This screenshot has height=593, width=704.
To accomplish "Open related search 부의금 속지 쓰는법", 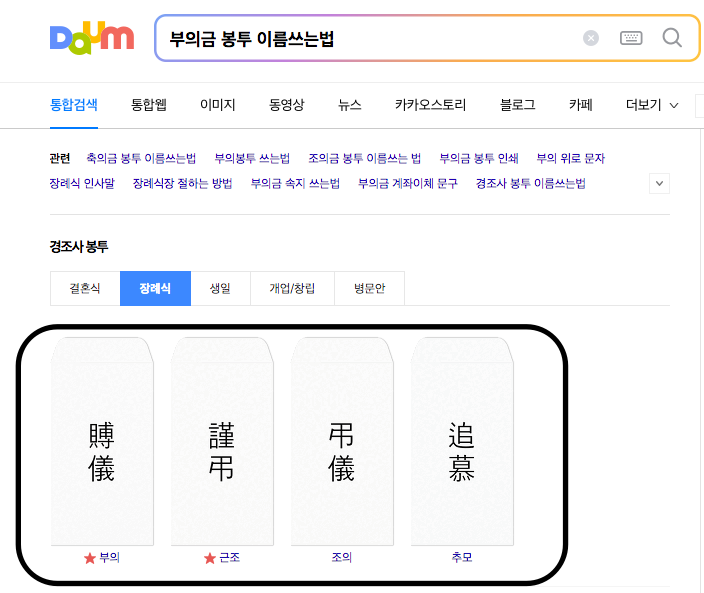I will pyautogui.click(x=295, y=183).
